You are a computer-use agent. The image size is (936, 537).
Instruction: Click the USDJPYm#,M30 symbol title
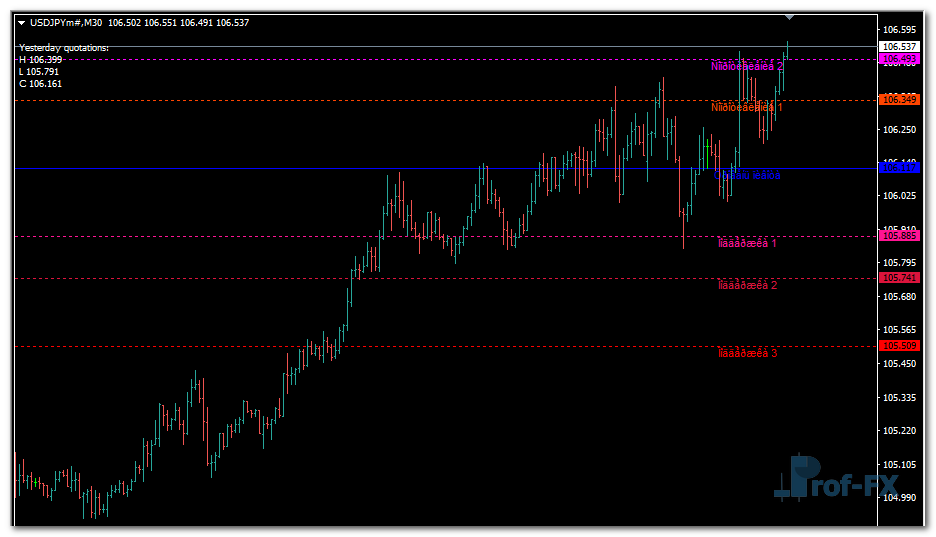[65, 23]
